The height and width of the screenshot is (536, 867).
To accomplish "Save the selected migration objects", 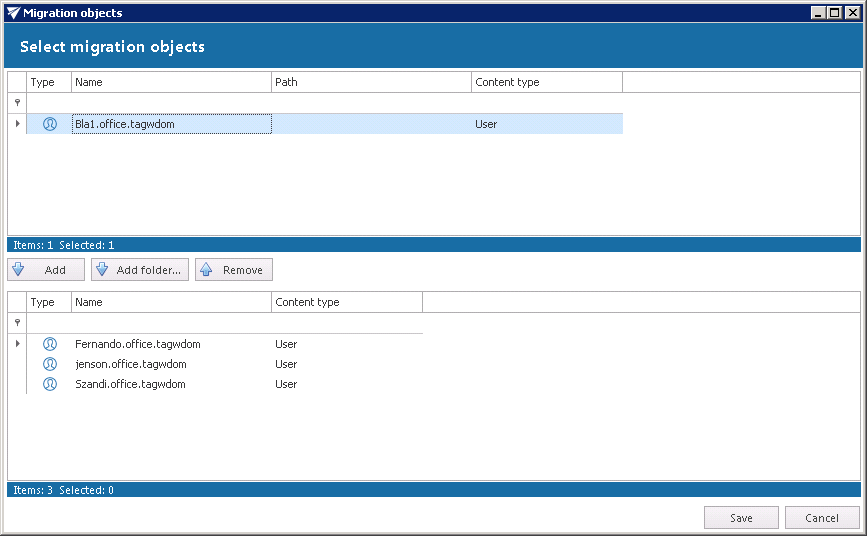I will pyautogui.click(x=741, y=518).
